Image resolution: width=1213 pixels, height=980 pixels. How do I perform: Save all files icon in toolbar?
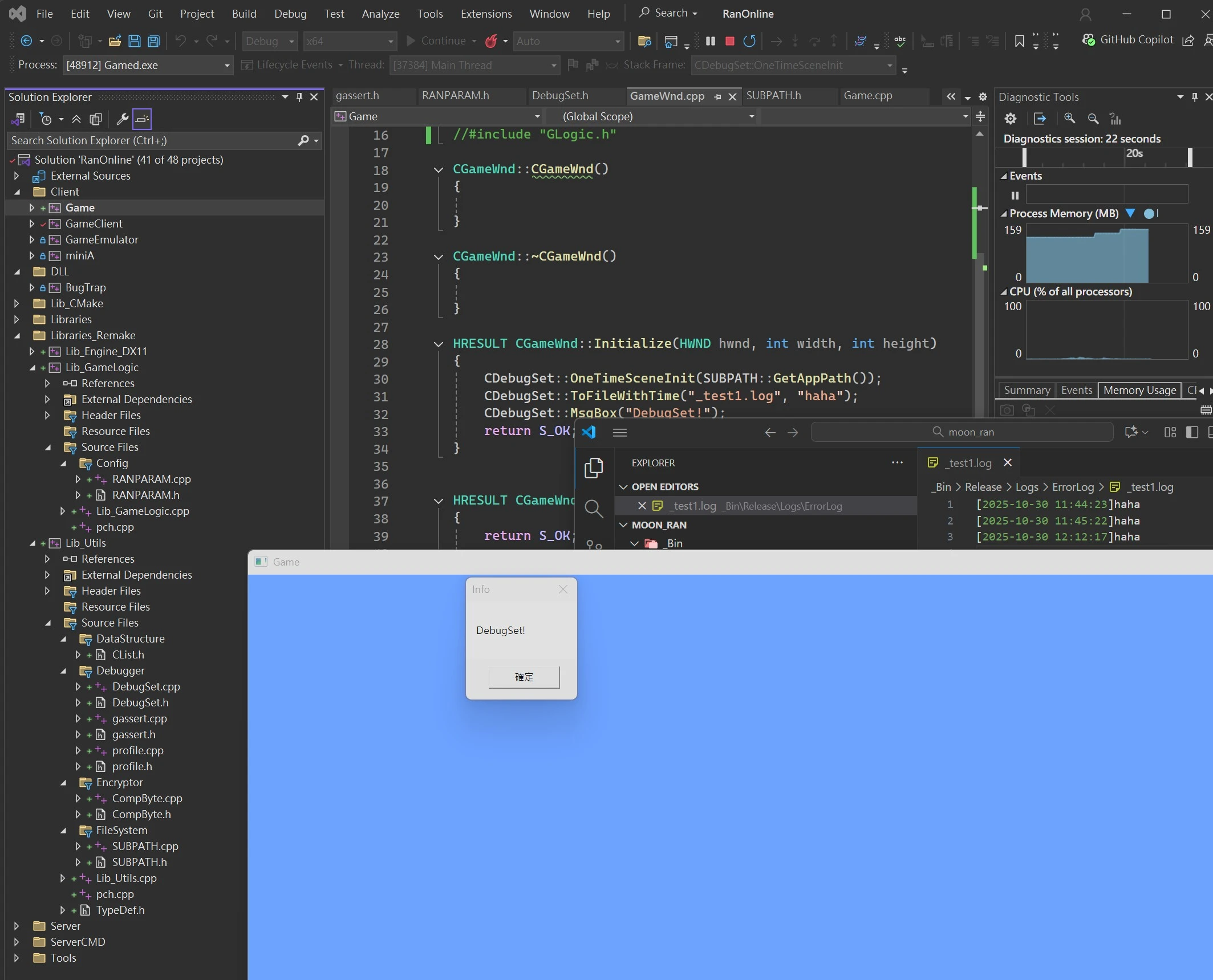pos(153,41)
